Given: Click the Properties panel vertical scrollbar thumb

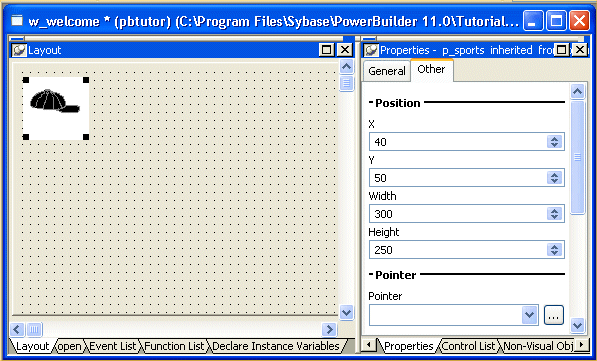Looking at the screenshot, I should pyautogui.click(x=578, y=157).
